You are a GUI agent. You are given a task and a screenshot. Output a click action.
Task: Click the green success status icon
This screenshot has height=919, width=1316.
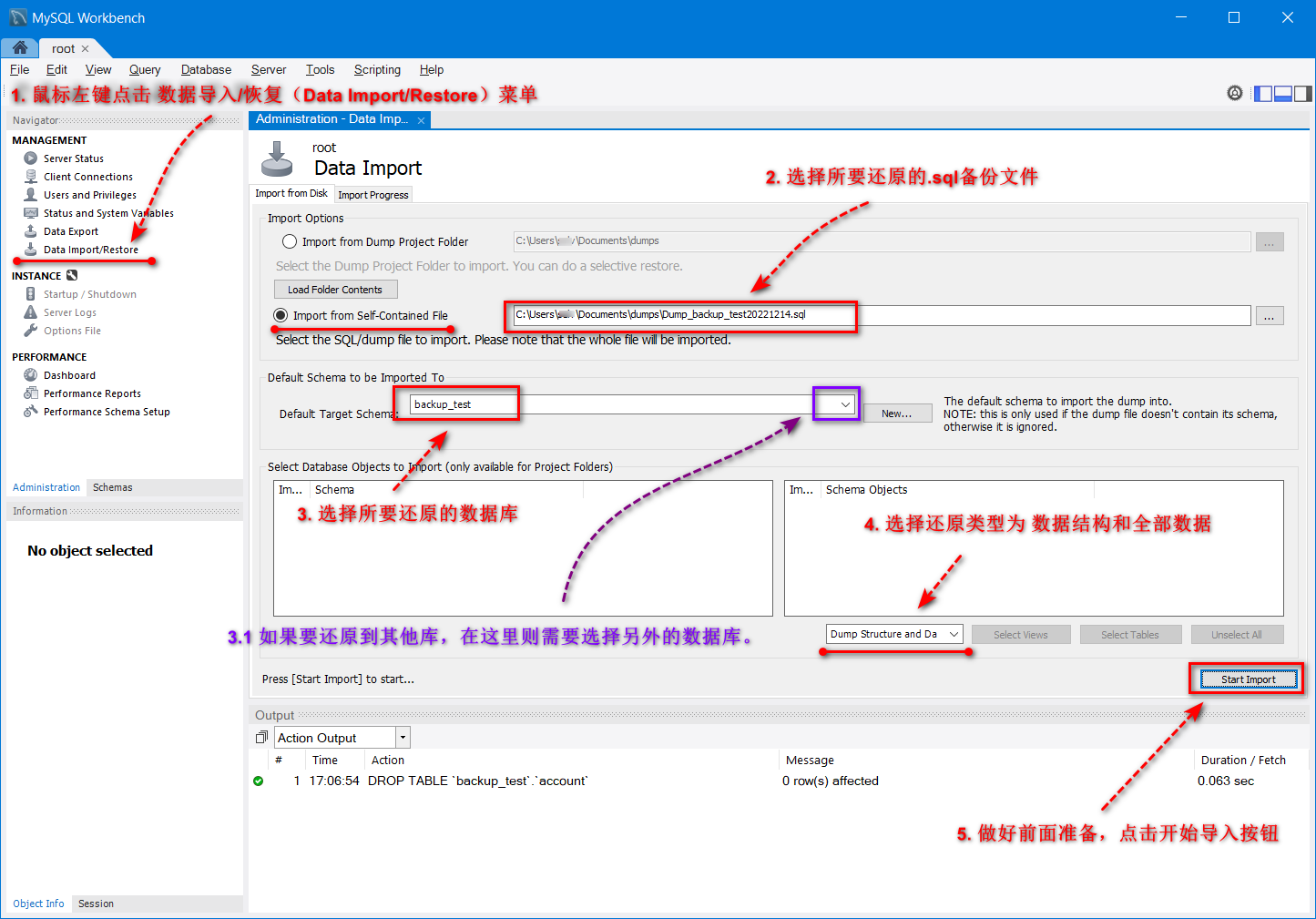(x=259, y=781)
